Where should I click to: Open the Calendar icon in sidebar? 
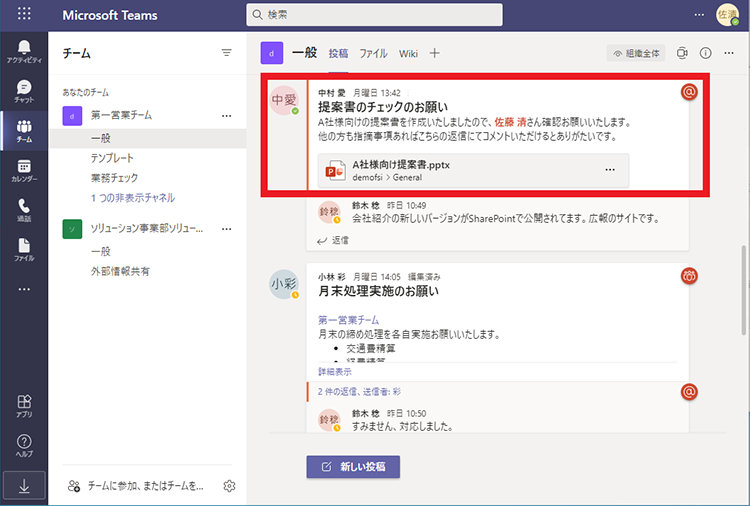pyautogui.click(x=24, y=170)
